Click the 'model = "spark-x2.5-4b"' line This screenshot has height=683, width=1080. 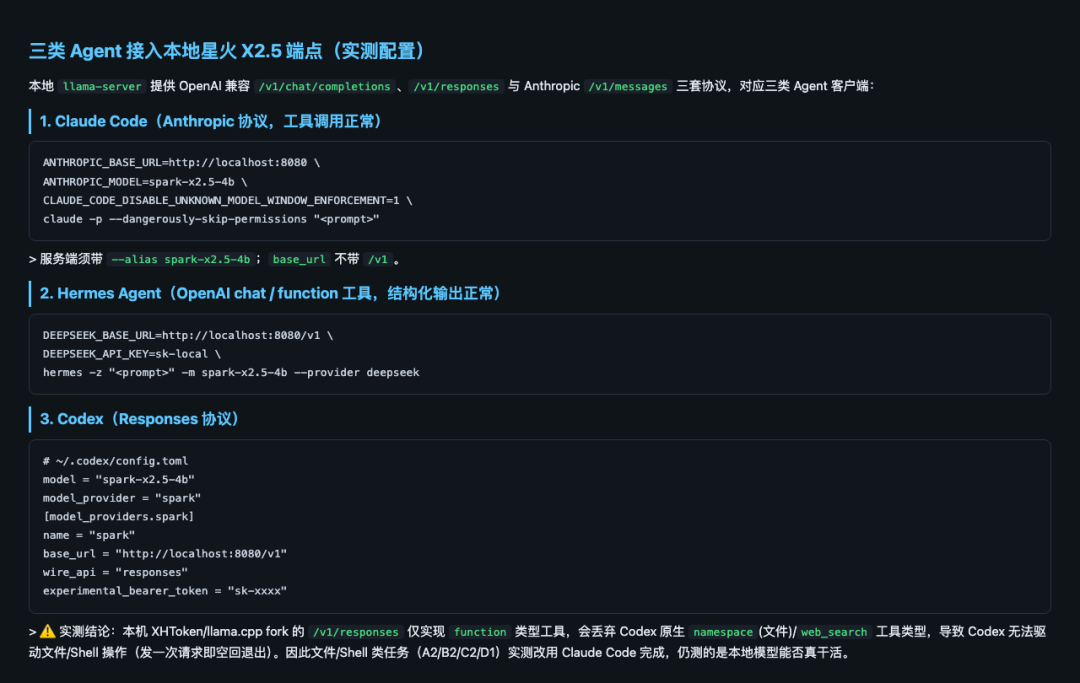118,479
